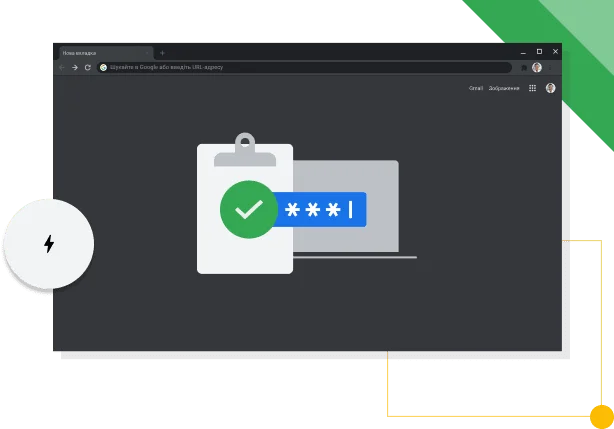Click the blue password asterisks field

[322, 210]
